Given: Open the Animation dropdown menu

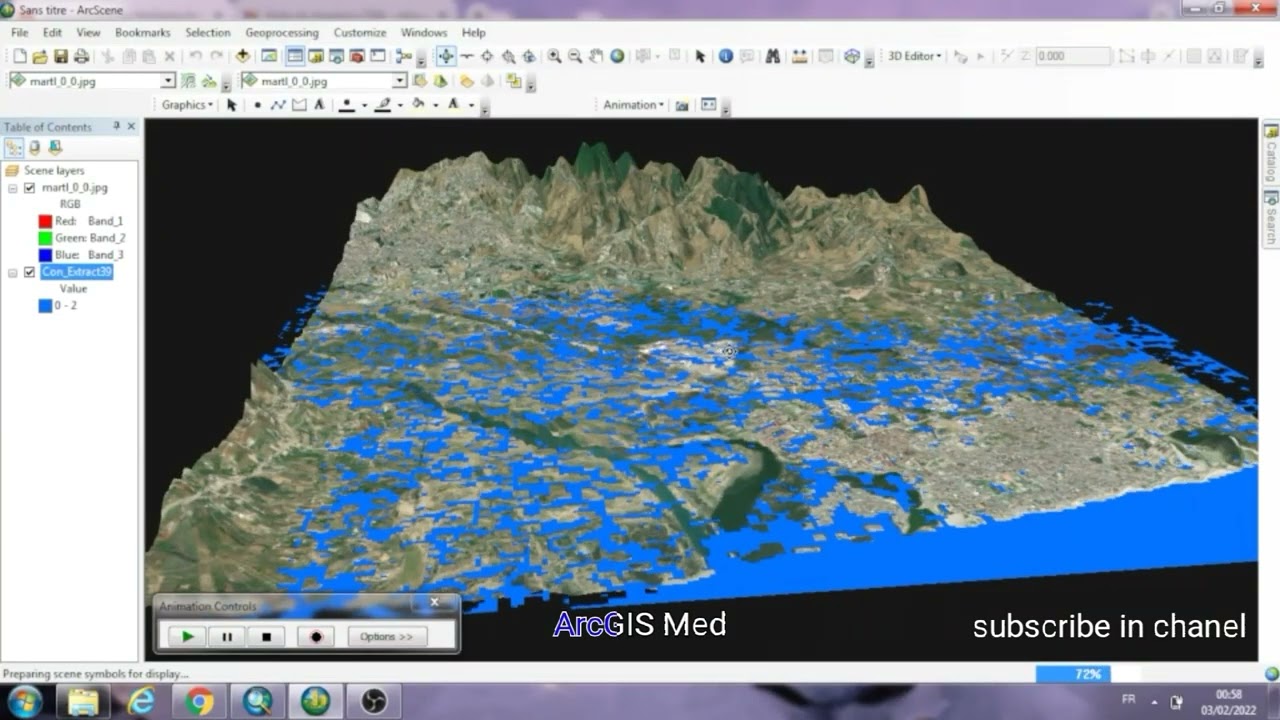Looking at the screenshot, I should 633,105.
